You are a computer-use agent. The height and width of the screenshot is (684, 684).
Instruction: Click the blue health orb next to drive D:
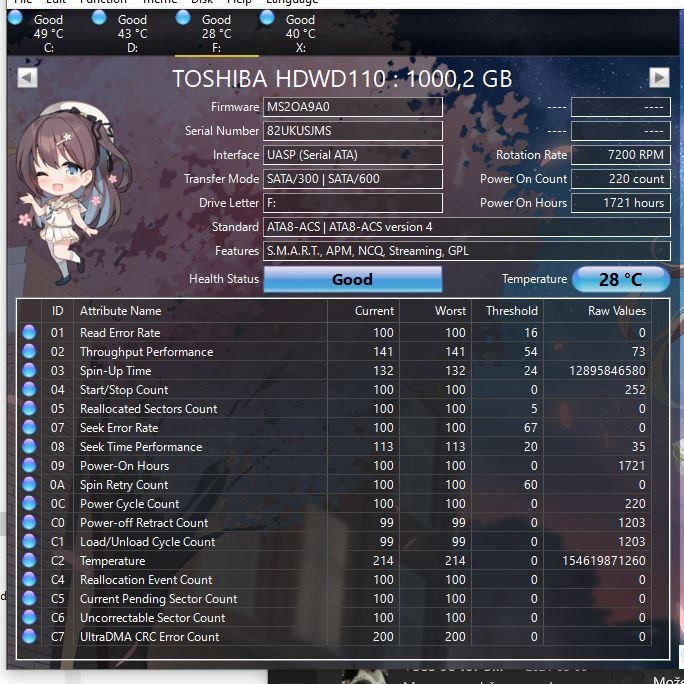click(99, 18)
